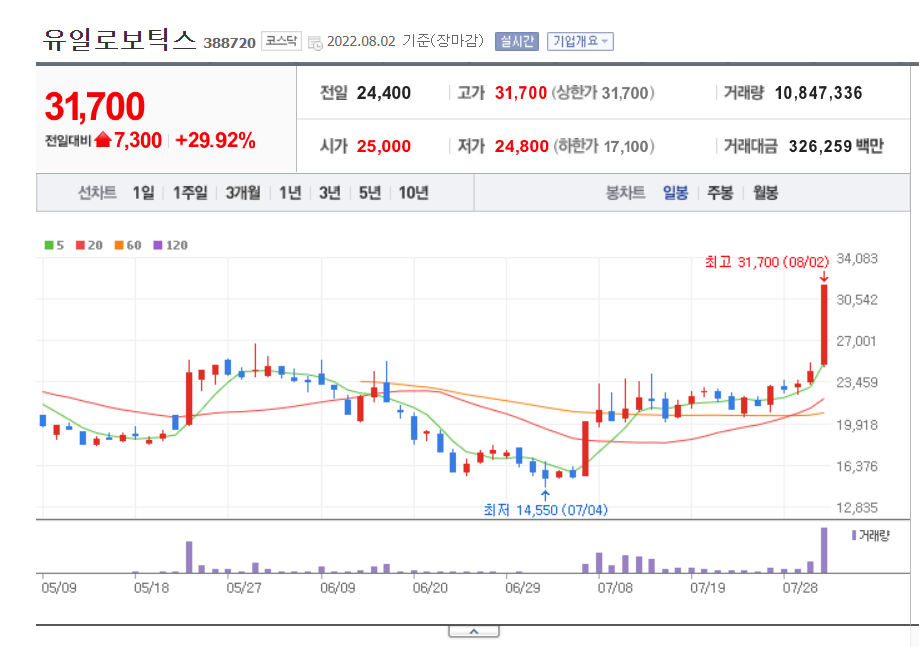Screen dimensions: 919x647
Task: Click the red up-arrow change icon
Action: point(103,139)
